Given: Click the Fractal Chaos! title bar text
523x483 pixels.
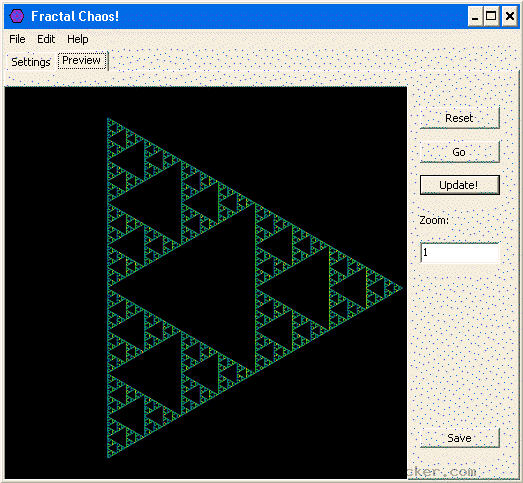Looking at the screenshot, I should [x=75, y=16].
